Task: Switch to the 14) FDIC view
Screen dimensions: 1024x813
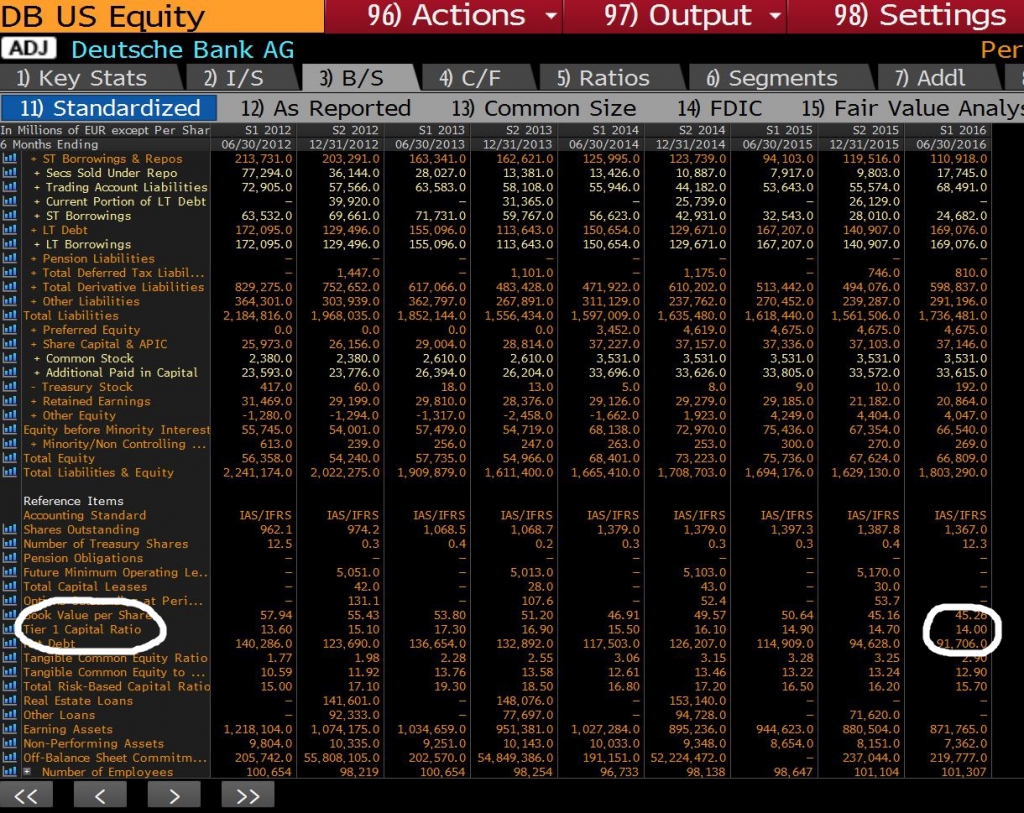Action: 719,108
